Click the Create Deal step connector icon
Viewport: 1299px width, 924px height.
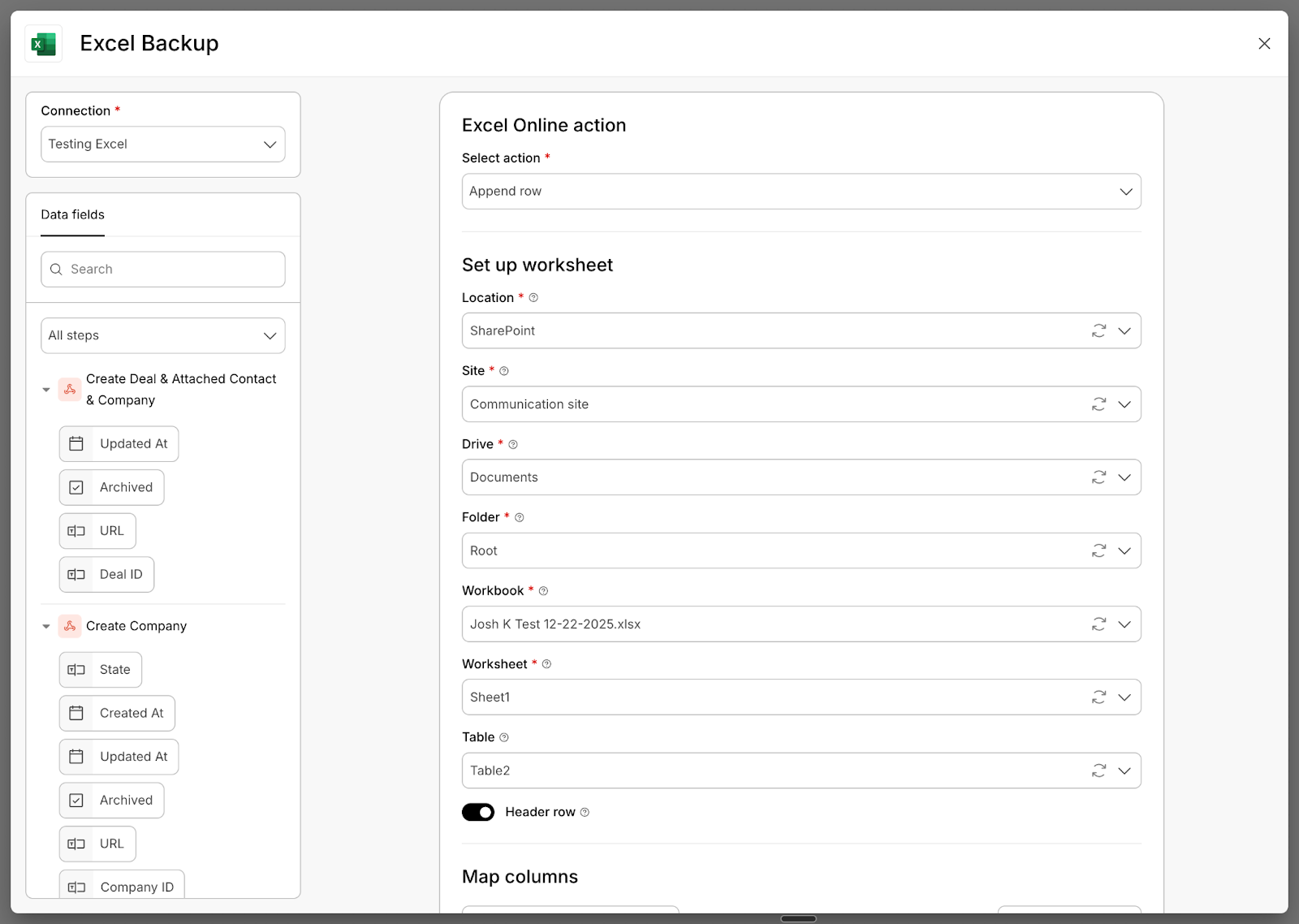pos(70,390)
